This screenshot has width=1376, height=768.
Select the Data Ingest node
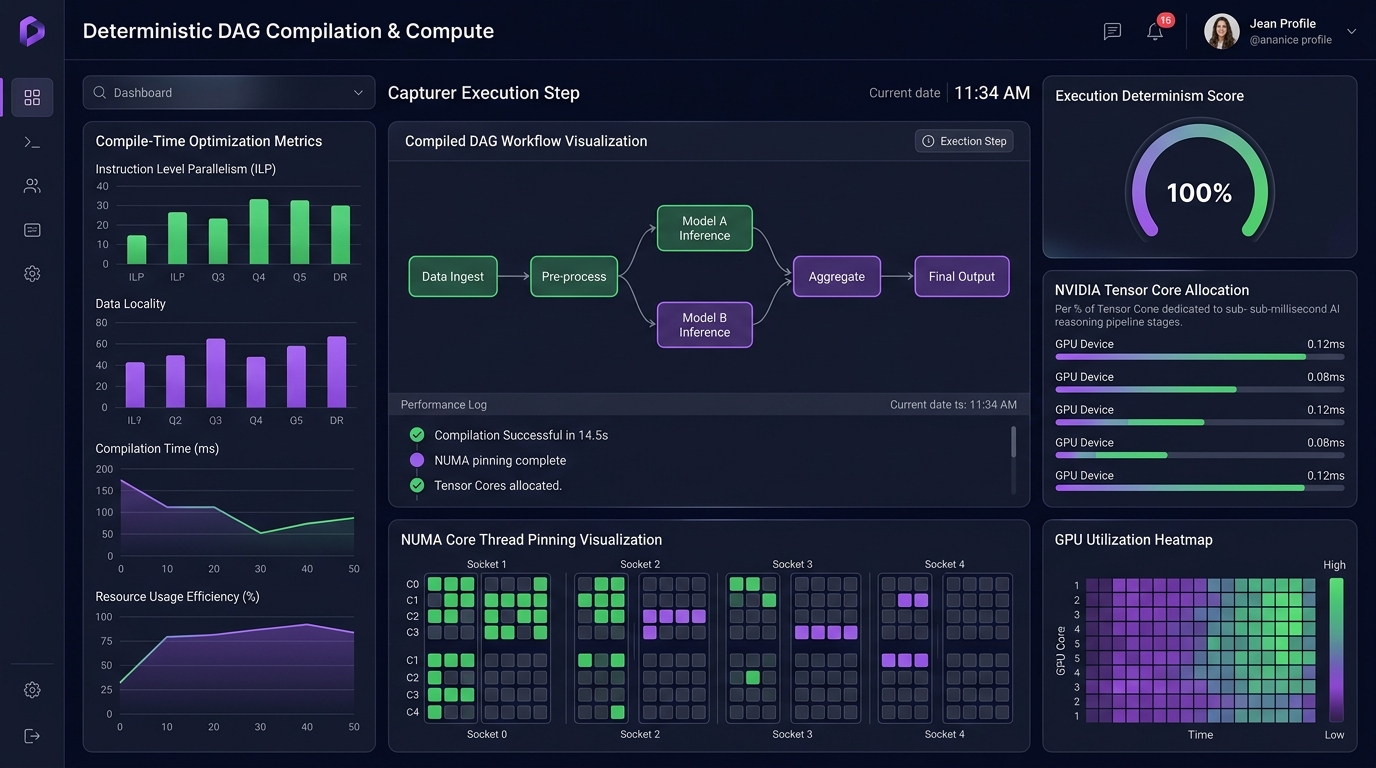pyautogui.click(x=453, y=277)
